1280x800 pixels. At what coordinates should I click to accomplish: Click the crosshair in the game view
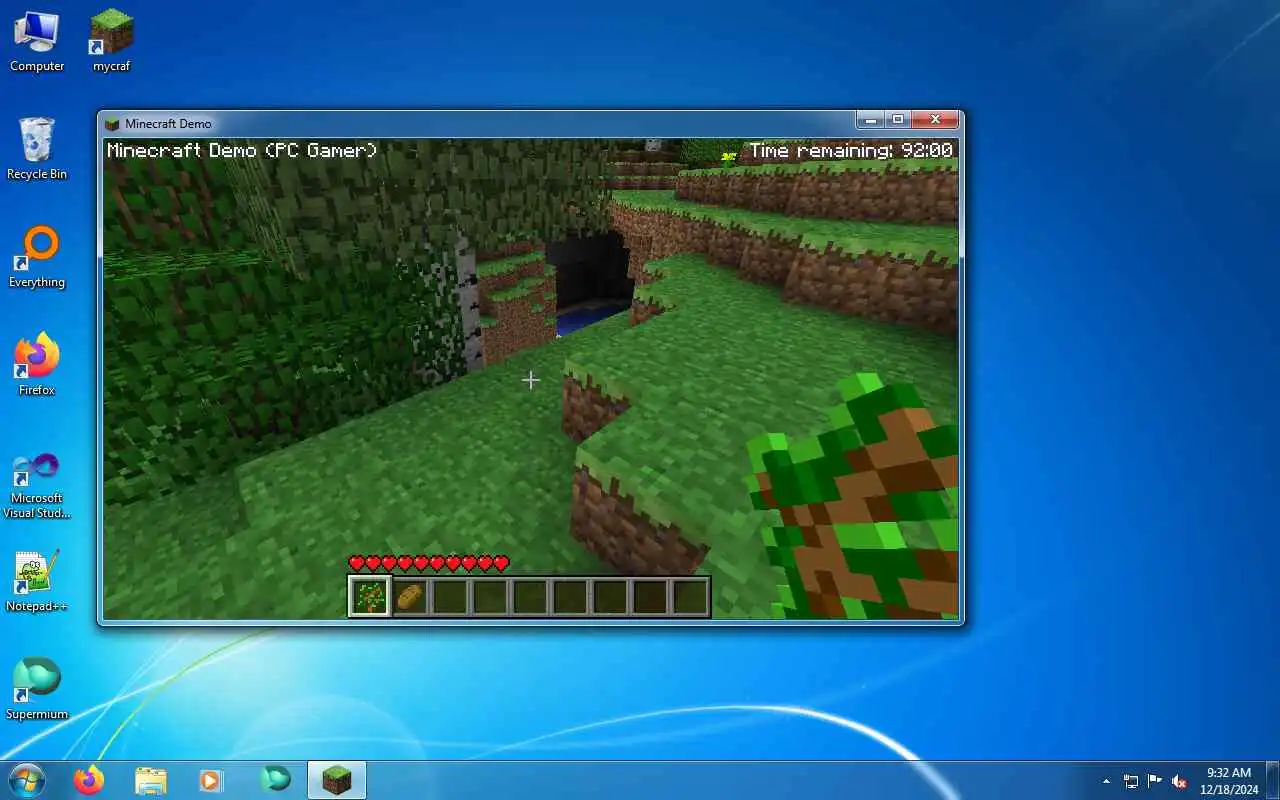(x=530, y=380)
